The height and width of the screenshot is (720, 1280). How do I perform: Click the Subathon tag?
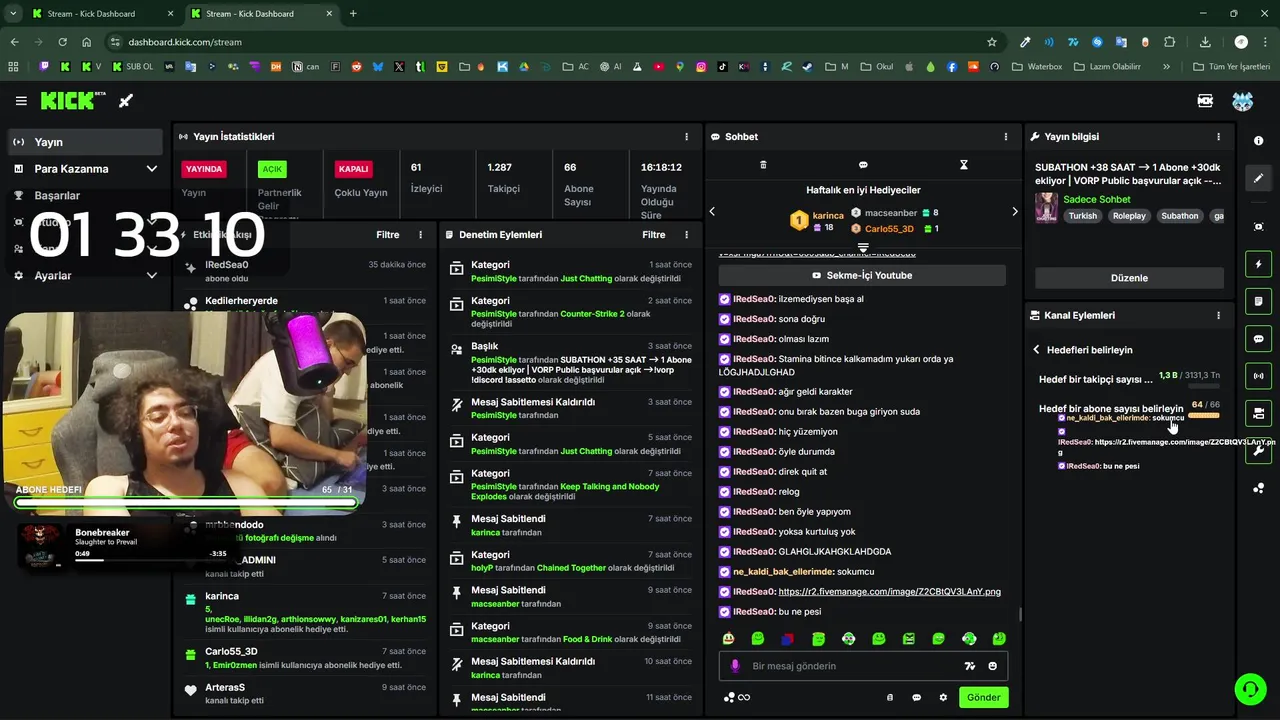[1180, 216]
